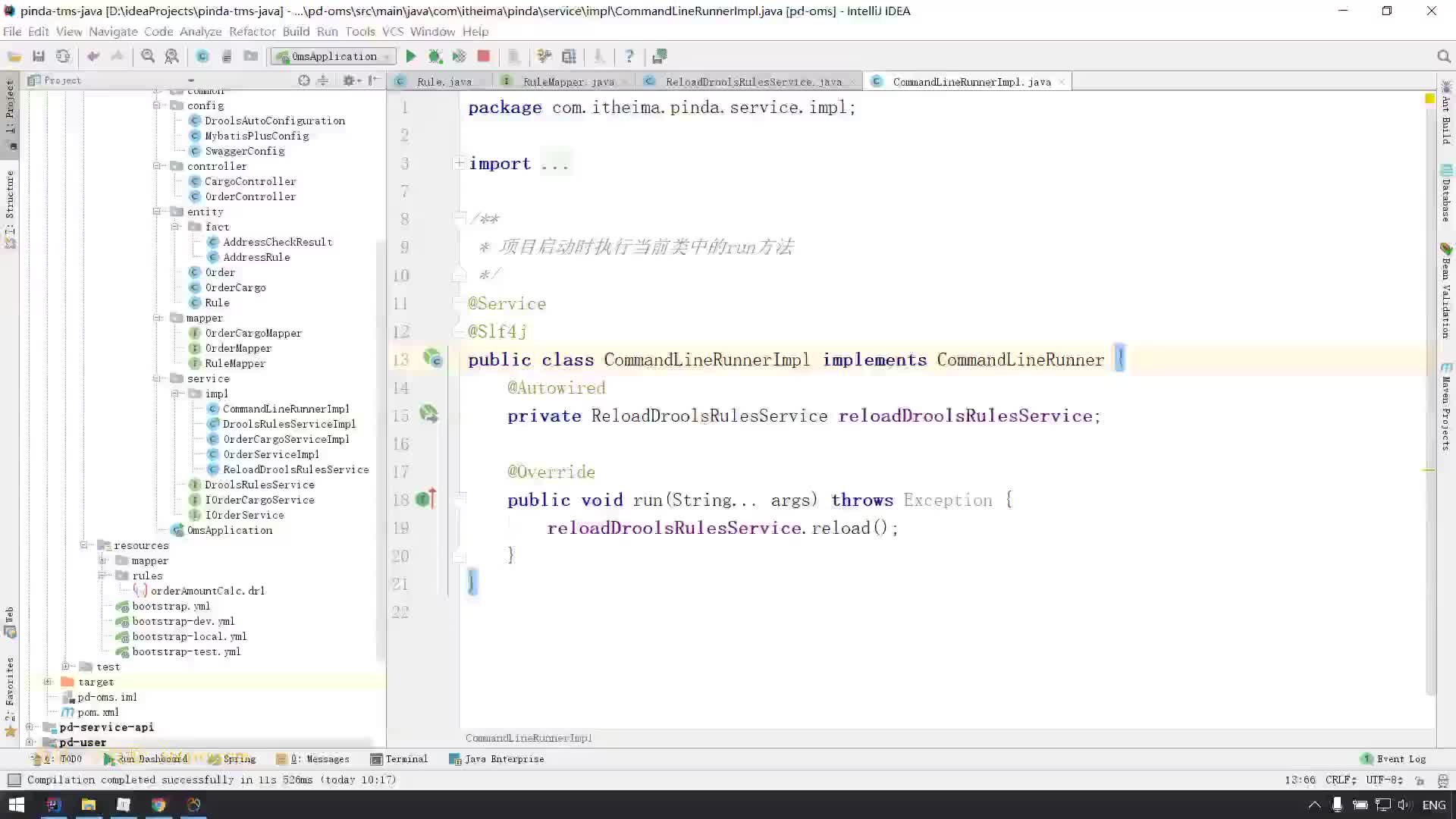This screenshot has width=1456, height=819.
Task: Open the OmsApplication run configuration dropdown
Action: pos(334,56)
